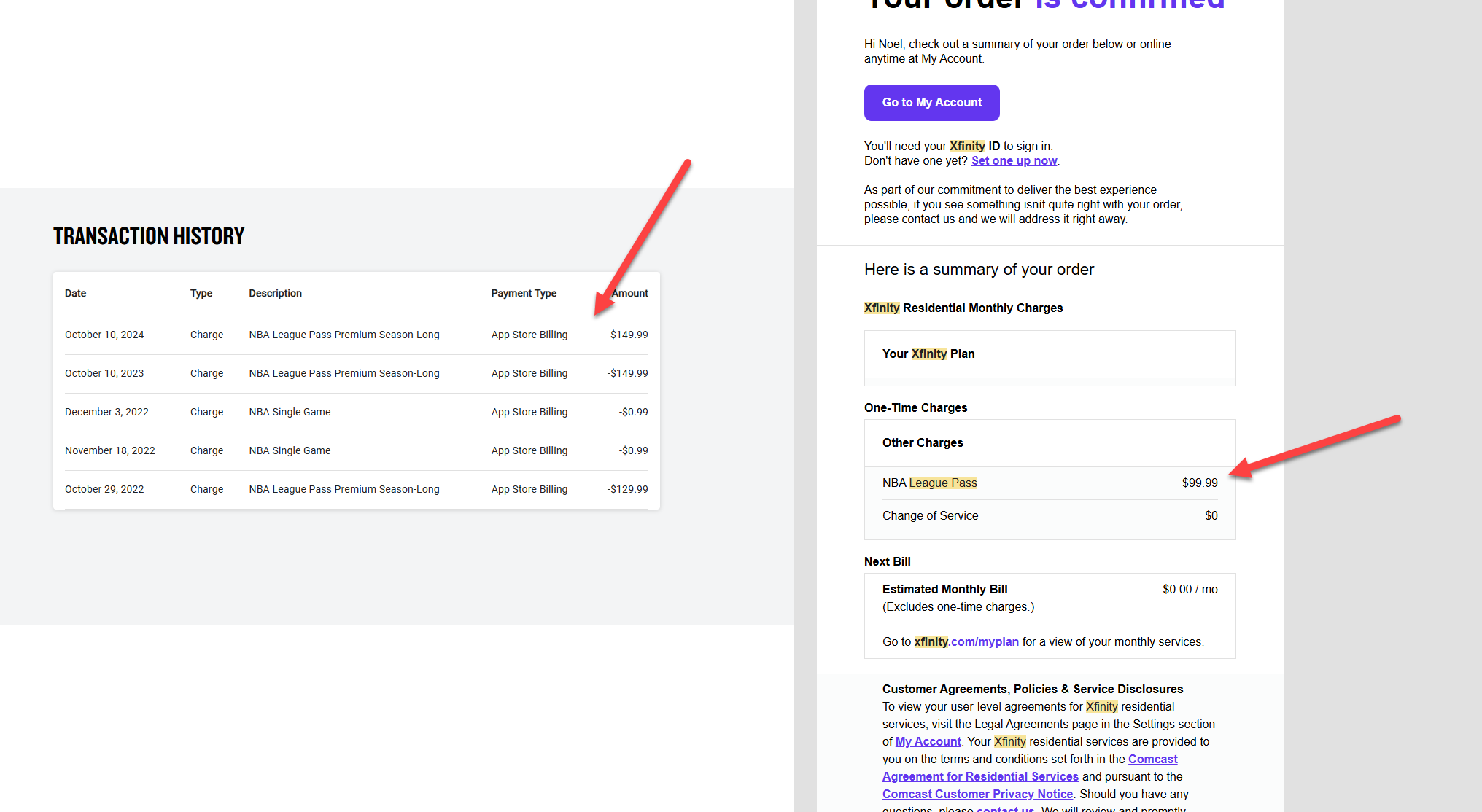Click the Estimated Monthly Bill label
The image size is (1482, 812).
[945, 590]
